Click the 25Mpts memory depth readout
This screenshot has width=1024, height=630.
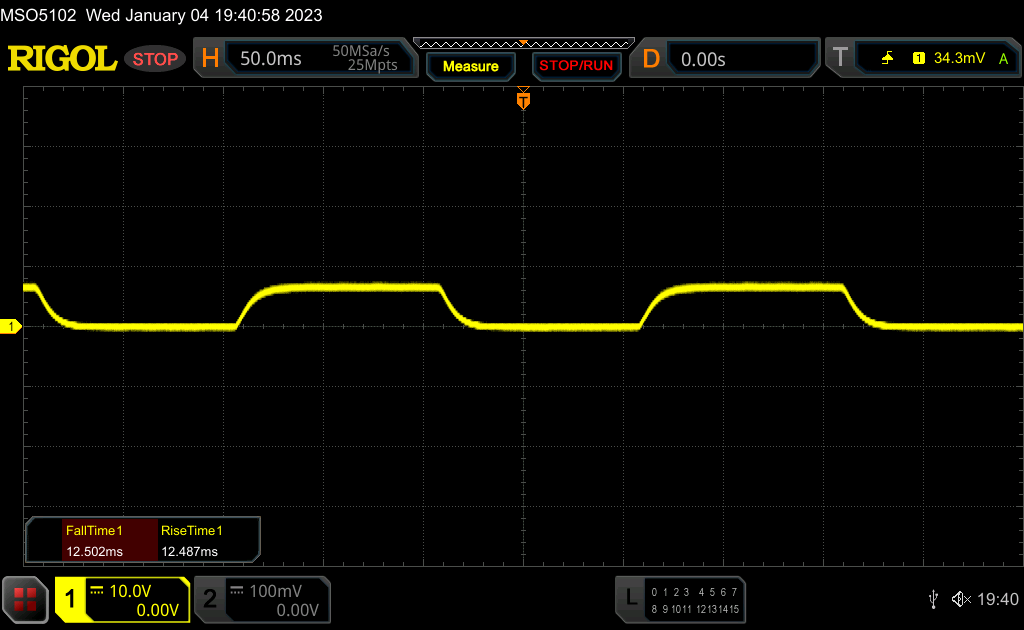[372, 65]
